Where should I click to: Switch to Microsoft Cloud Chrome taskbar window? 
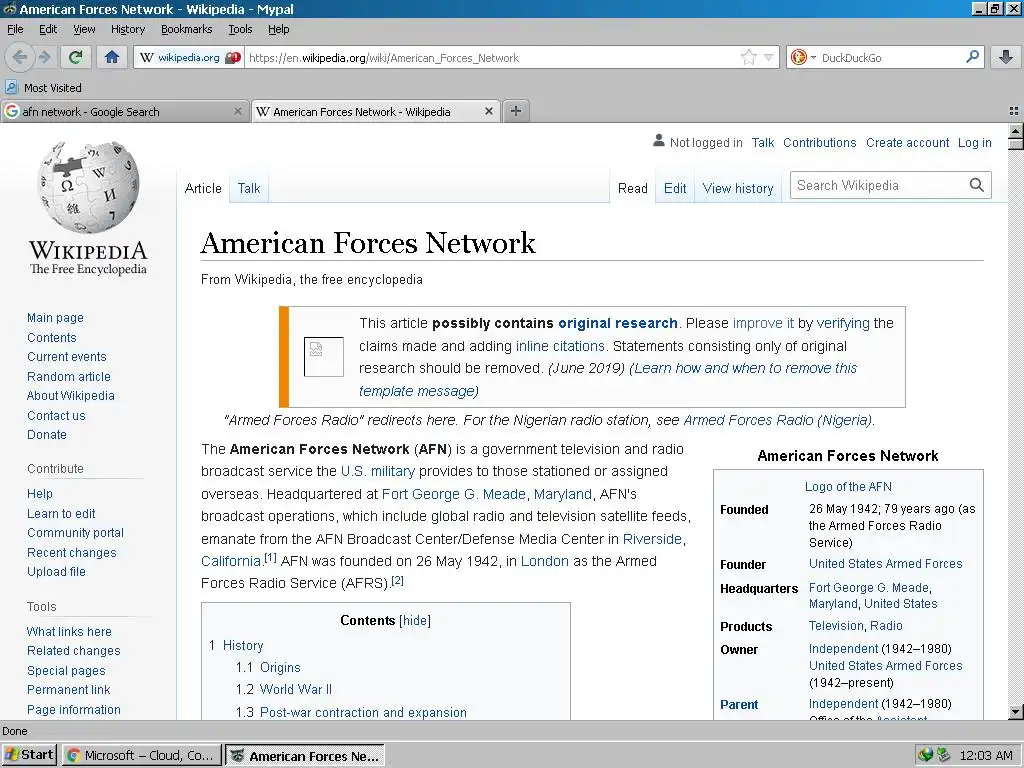(142, 755)
